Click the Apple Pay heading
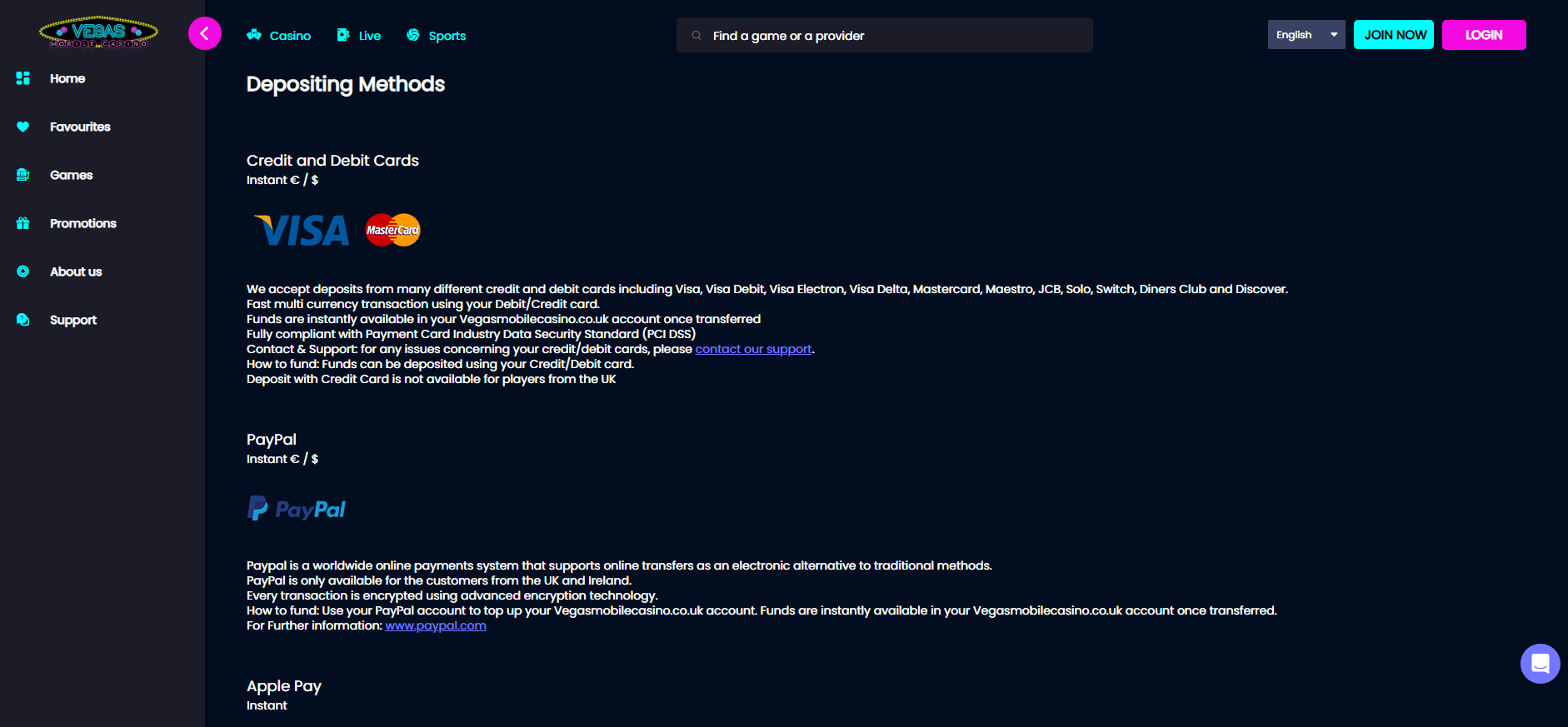The width and height of the screenshot is (1568, 727). coord(284,686)
